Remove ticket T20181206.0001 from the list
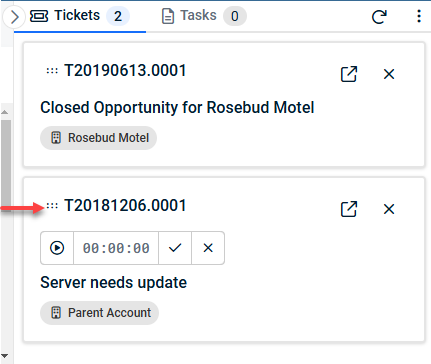431x364 pixels. (x=389, y=209)
